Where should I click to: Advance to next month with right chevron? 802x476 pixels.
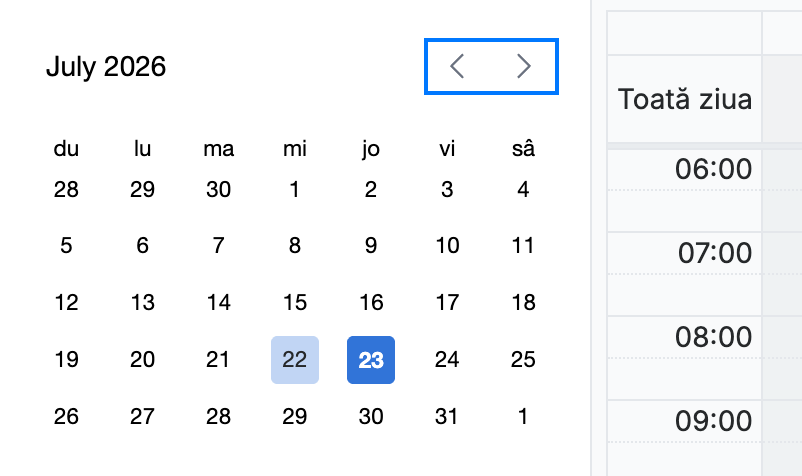pyautogui.click(x=524, y=66)
